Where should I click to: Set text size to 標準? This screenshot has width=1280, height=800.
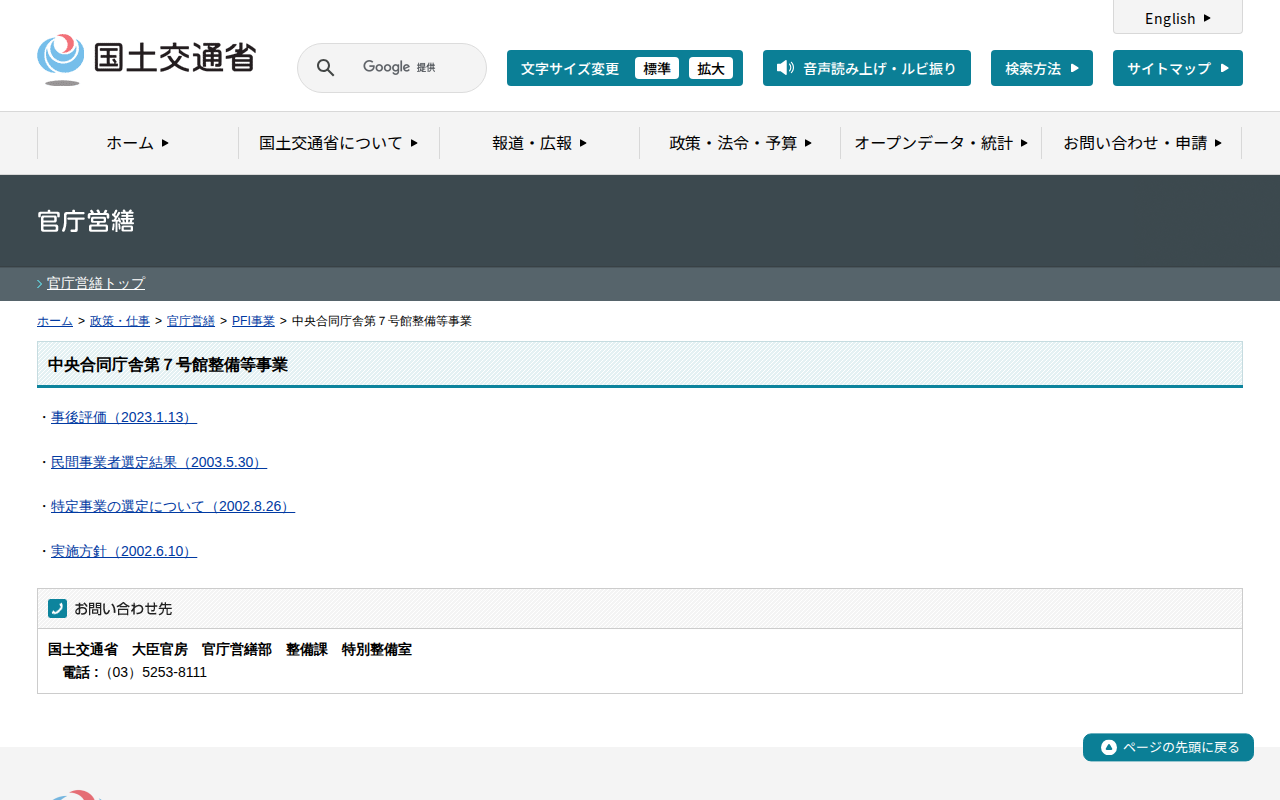click(656, 68)
